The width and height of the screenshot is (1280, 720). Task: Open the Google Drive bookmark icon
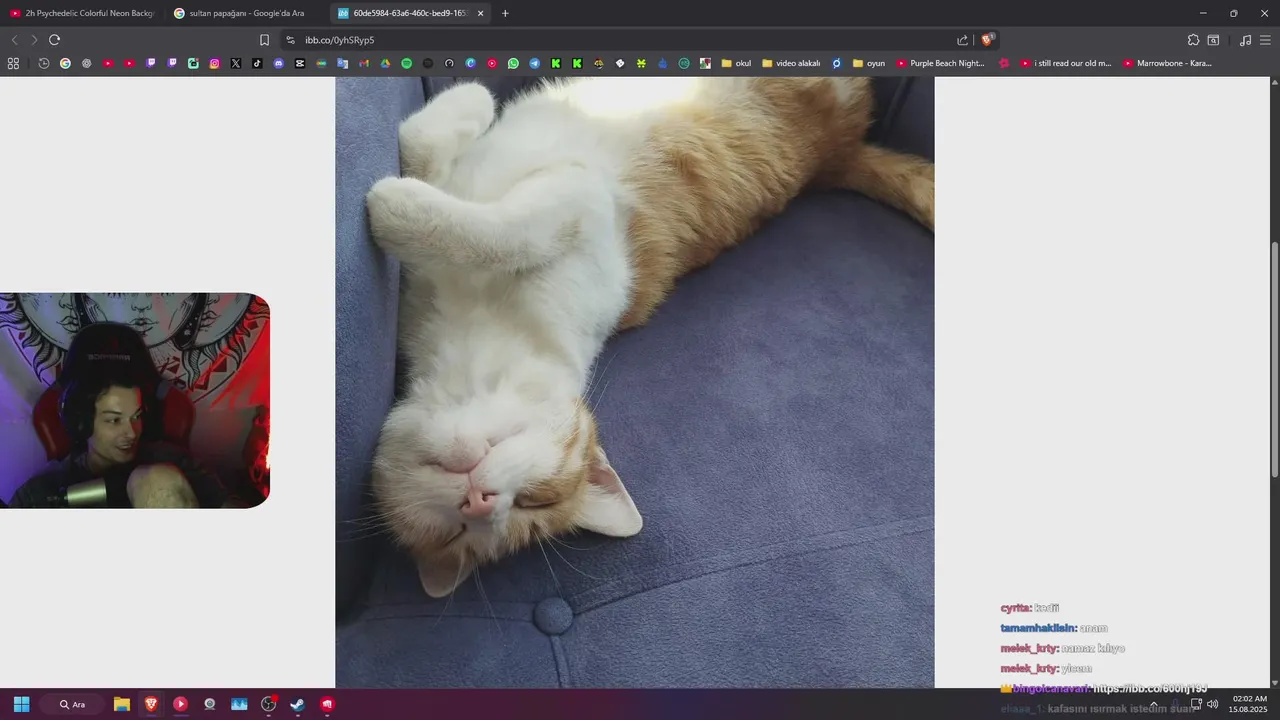pos(385,63)
